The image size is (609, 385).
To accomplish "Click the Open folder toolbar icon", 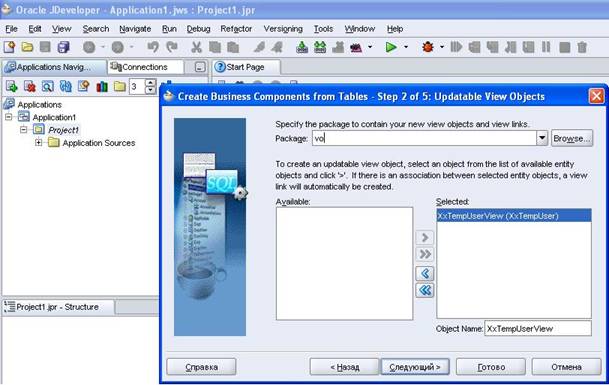I will tap(27, 47).
